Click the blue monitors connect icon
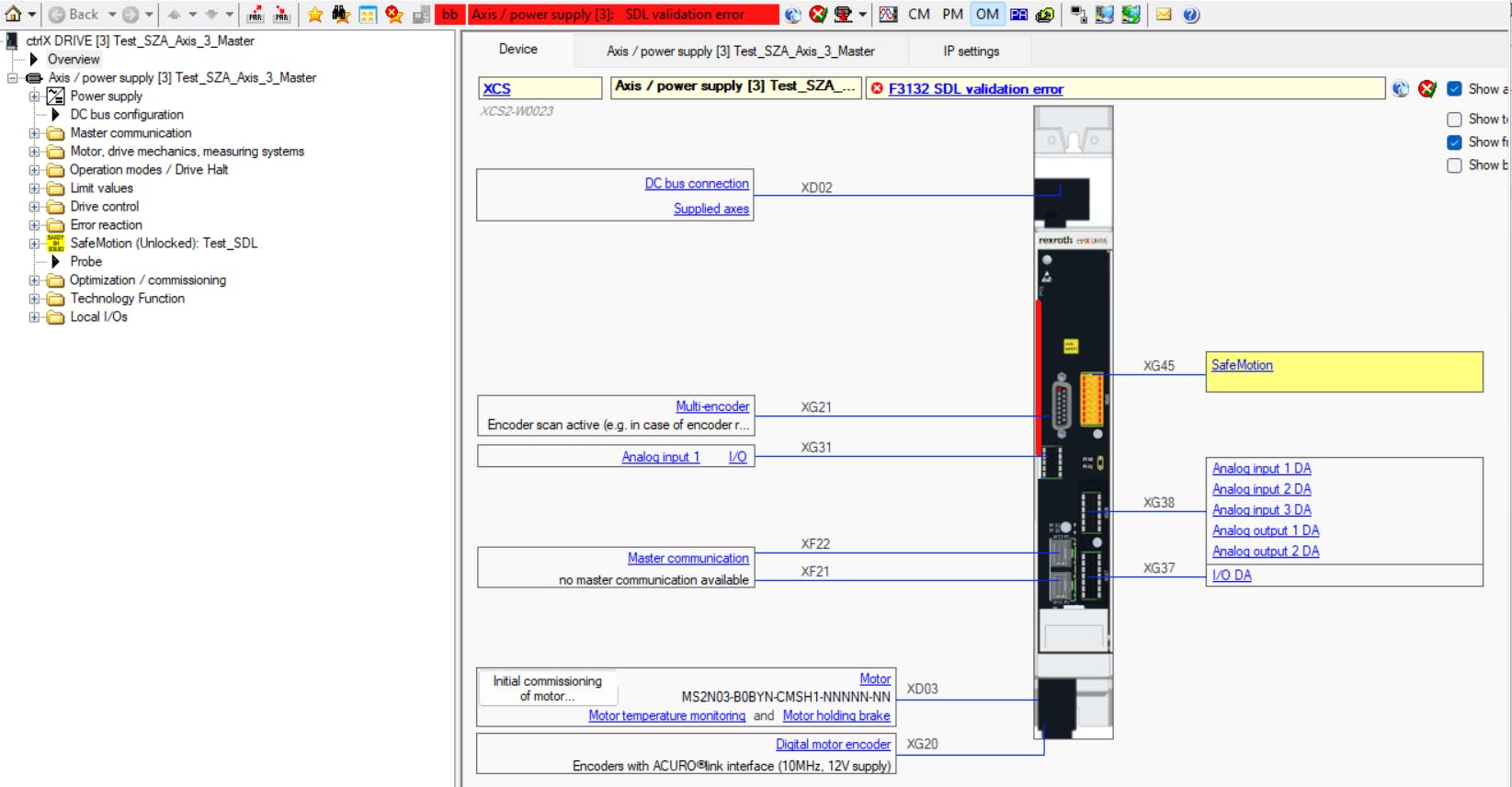 pyautogui.click(x=1105, y=15)
